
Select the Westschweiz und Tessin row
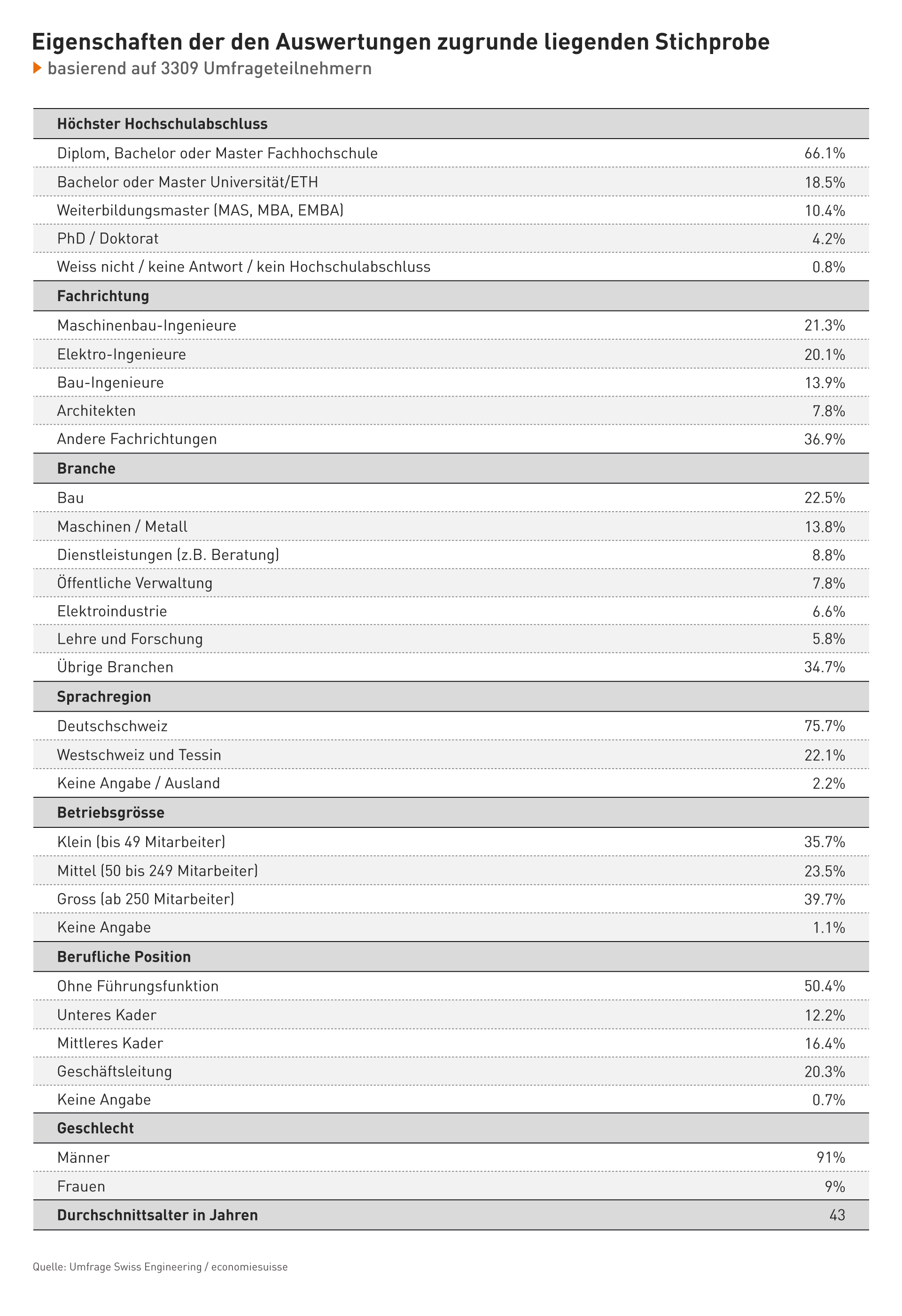click(x=451, y=755)
